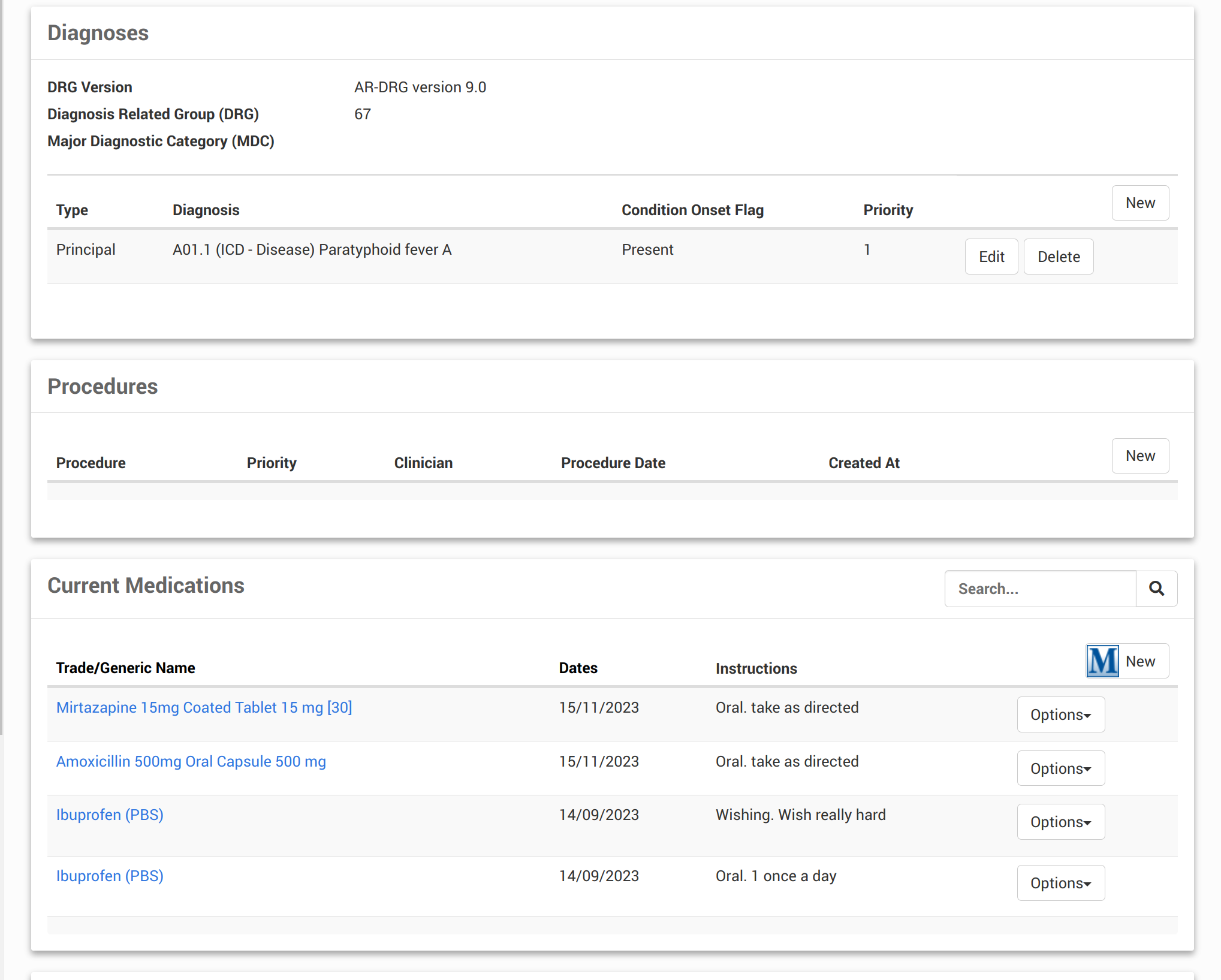Click the Trade/Generic Name column header
Screen dimensions: 1221x980
coord(125,668)
